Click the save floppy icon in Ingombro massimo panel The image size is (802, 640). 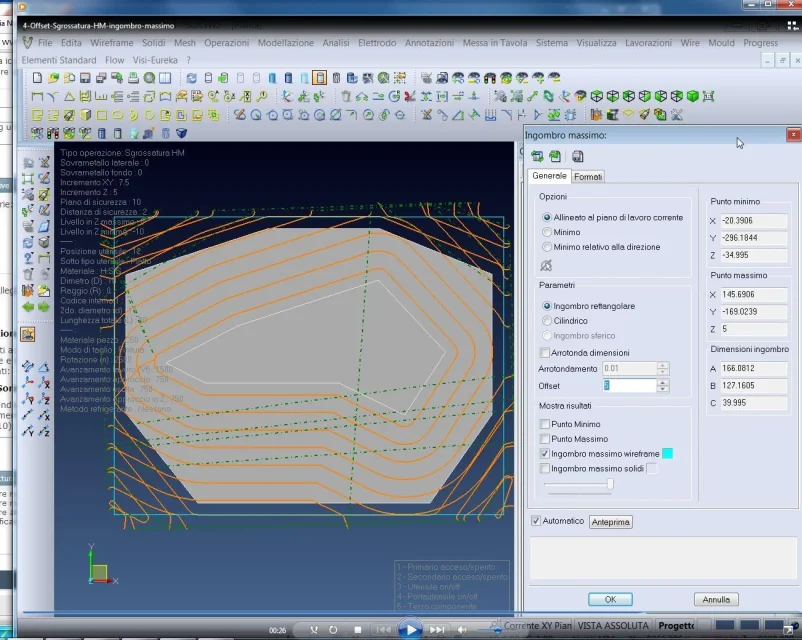577,157
